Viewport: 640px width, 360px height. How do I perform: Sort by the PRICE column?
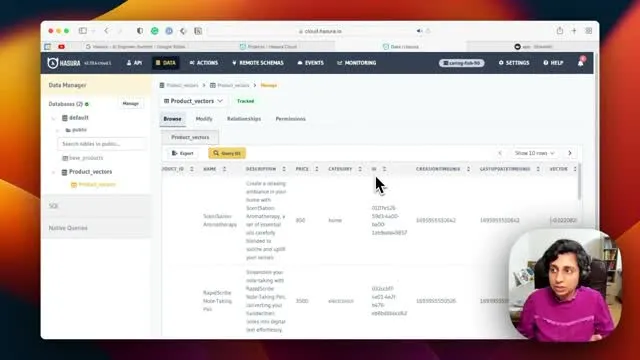[x=307, y=169]
